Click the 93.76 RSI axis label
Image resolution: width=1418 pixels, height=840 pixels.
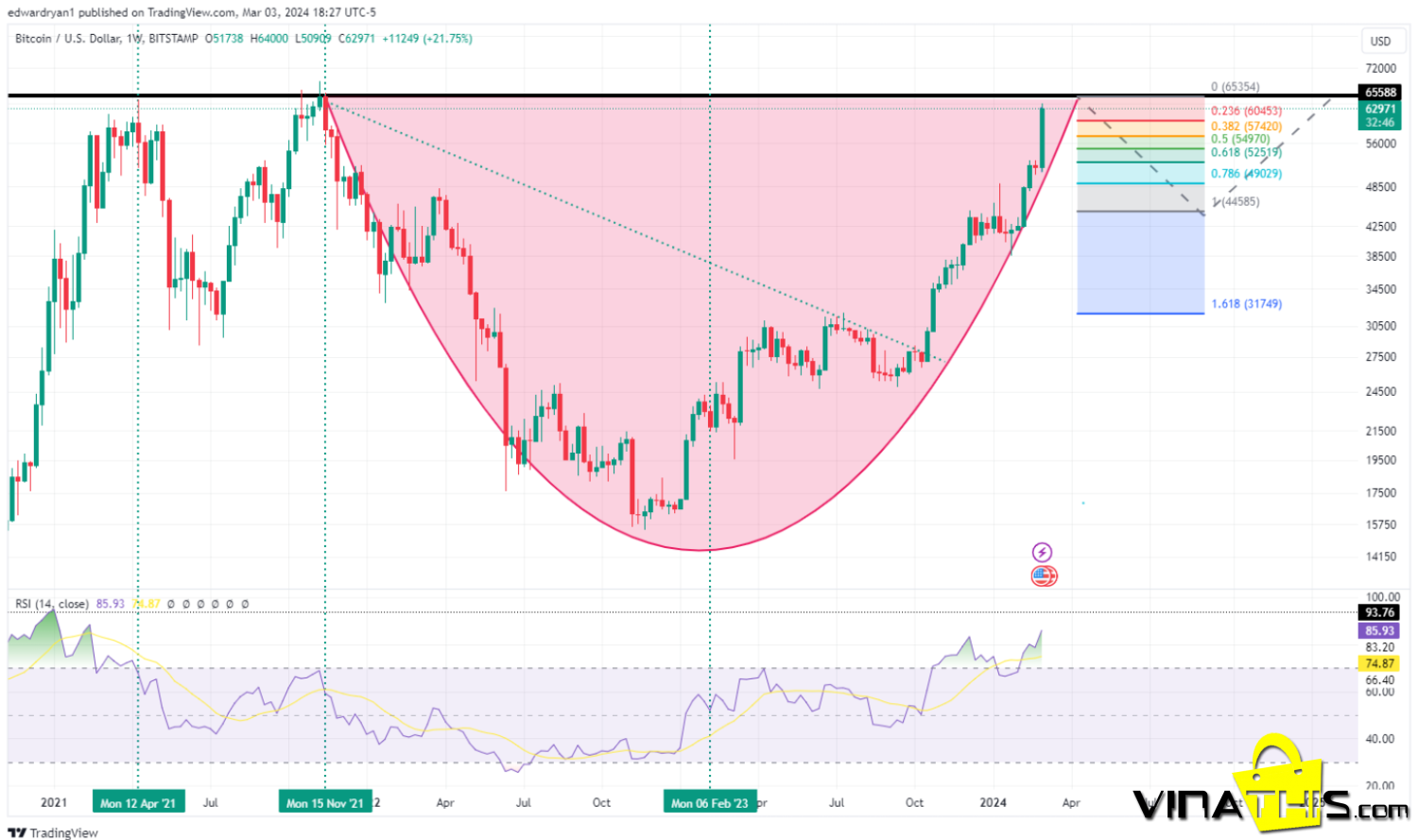(1380, 612)
